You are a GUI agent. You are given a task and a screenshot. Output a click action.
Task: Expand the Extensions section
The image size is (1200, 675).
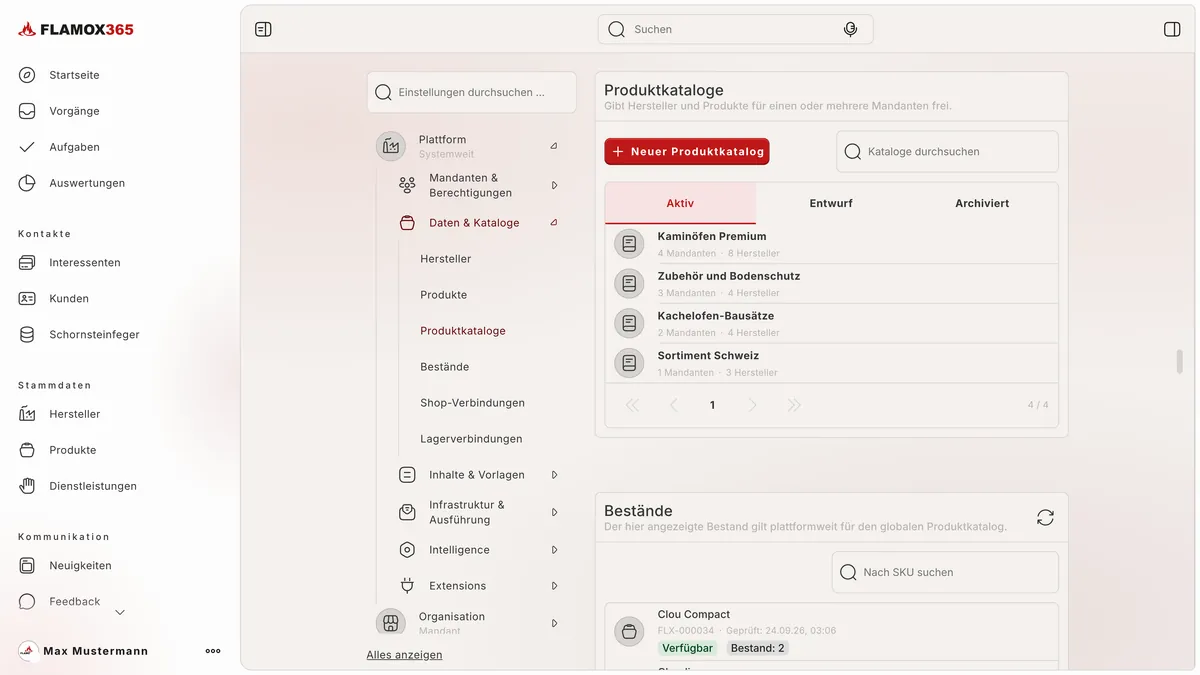pyautogui.click(x=554, y=586)
